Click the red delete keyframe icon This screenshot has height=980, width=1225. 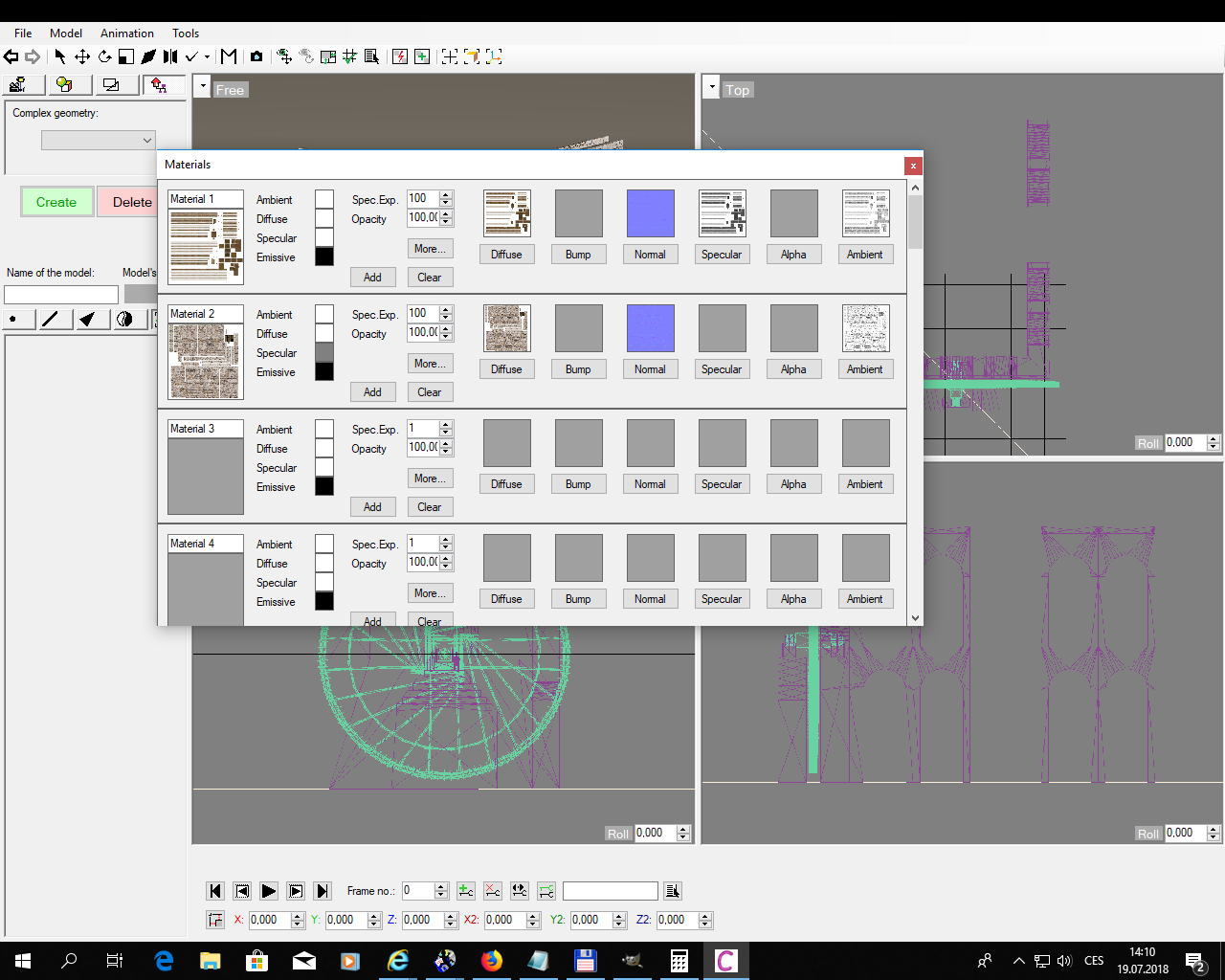click(493, 891)
